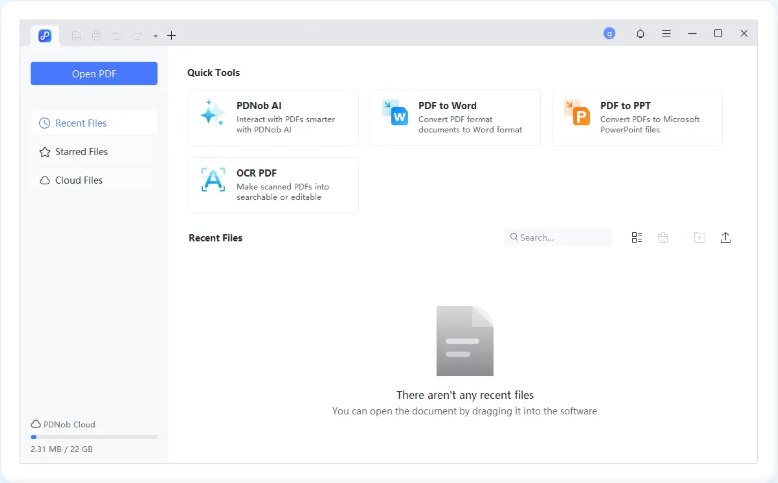
Task: Open the hamburger menu
Action: click(666, 33)
